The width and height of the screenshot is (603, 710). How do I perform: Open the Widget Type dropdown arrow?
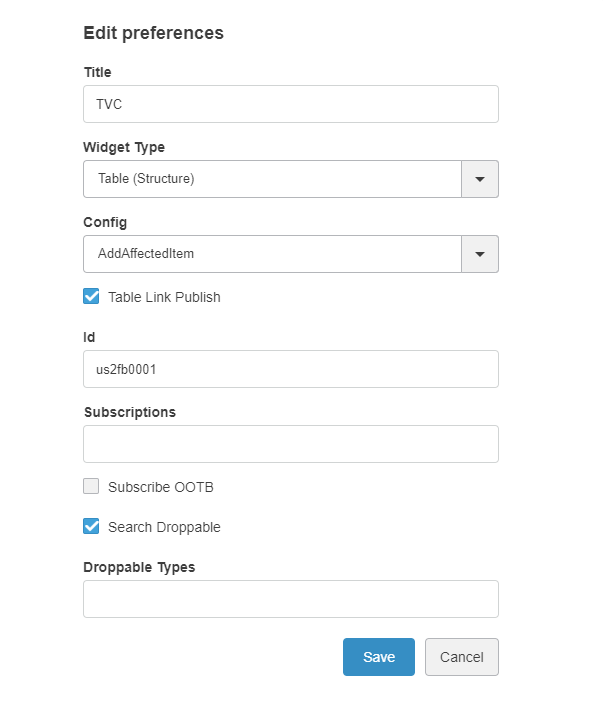tap(480, 179)
